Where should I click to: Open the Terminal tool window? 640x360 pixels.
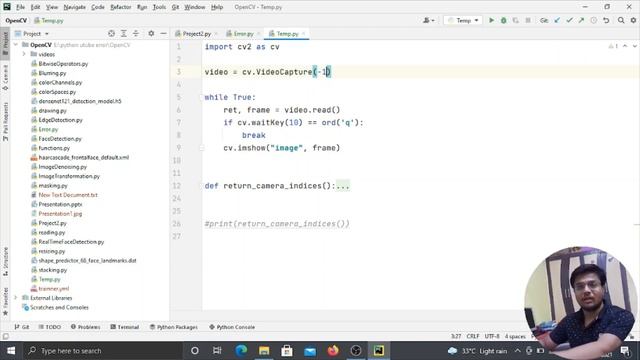coord(125,327)
